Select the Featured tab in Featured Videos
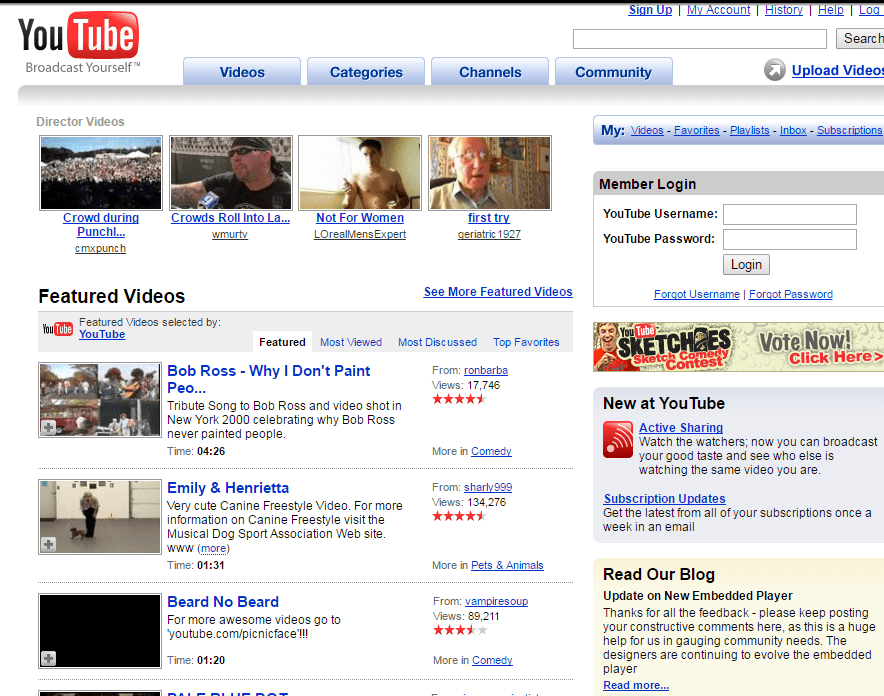Screen dimensions: 884x696 (x=282, y=342)
